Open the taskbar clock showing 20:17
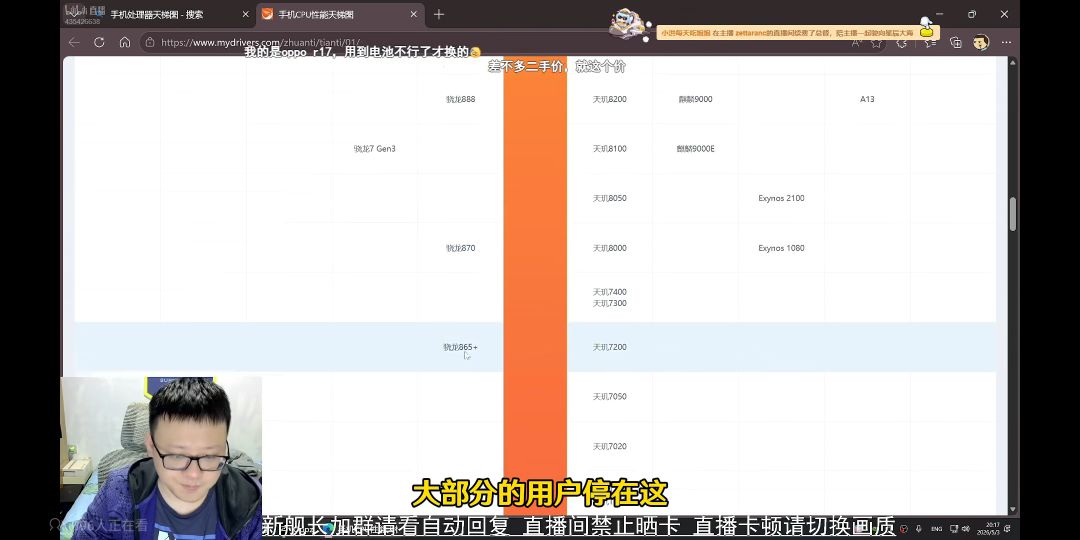The image size is (1080, 540). [990, 528]
